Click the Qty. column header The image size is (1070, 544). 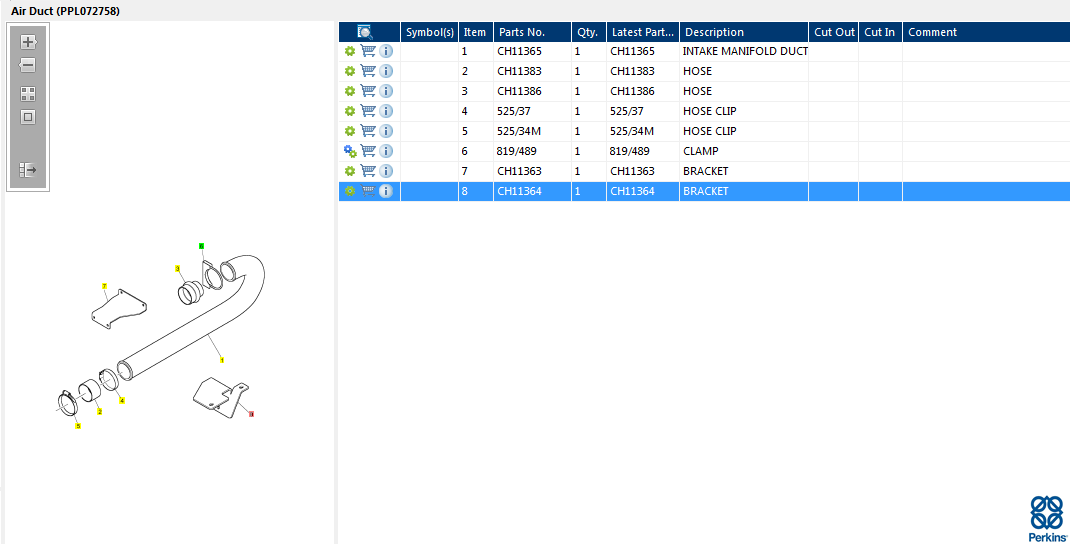click(x=589, y=32)
